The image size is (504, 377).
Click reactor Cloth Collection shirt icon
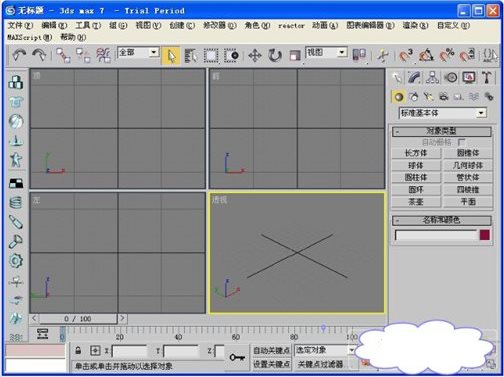tap(16, 102)
